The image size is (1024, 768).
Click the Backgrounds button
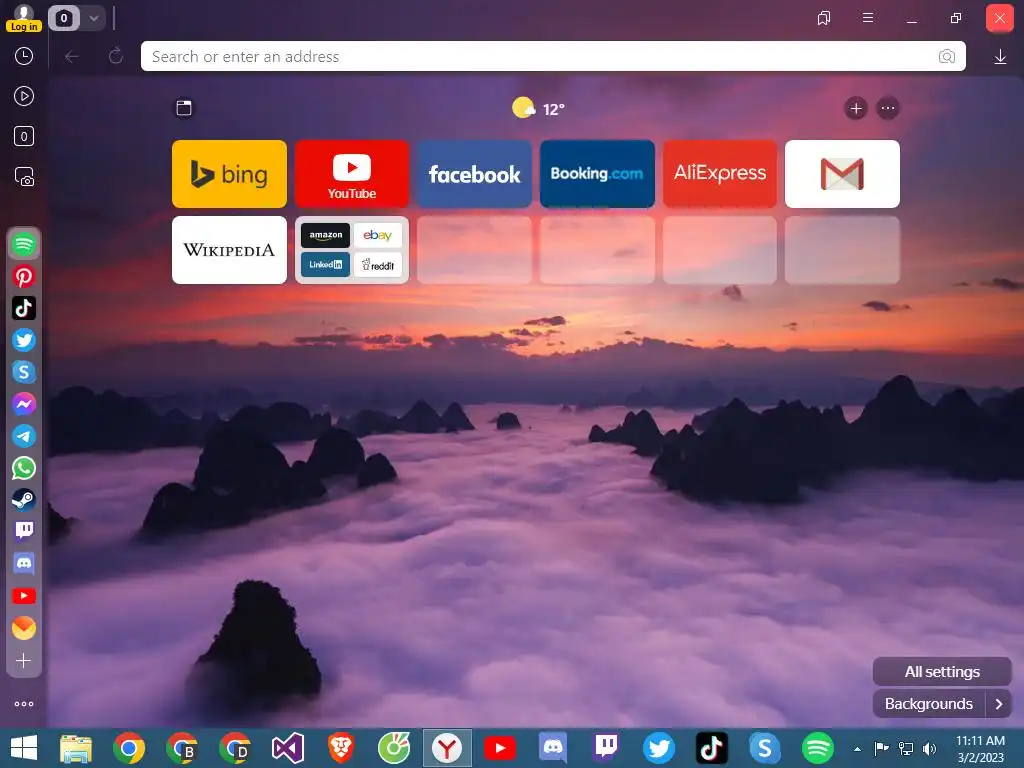(x=929, y=703)
